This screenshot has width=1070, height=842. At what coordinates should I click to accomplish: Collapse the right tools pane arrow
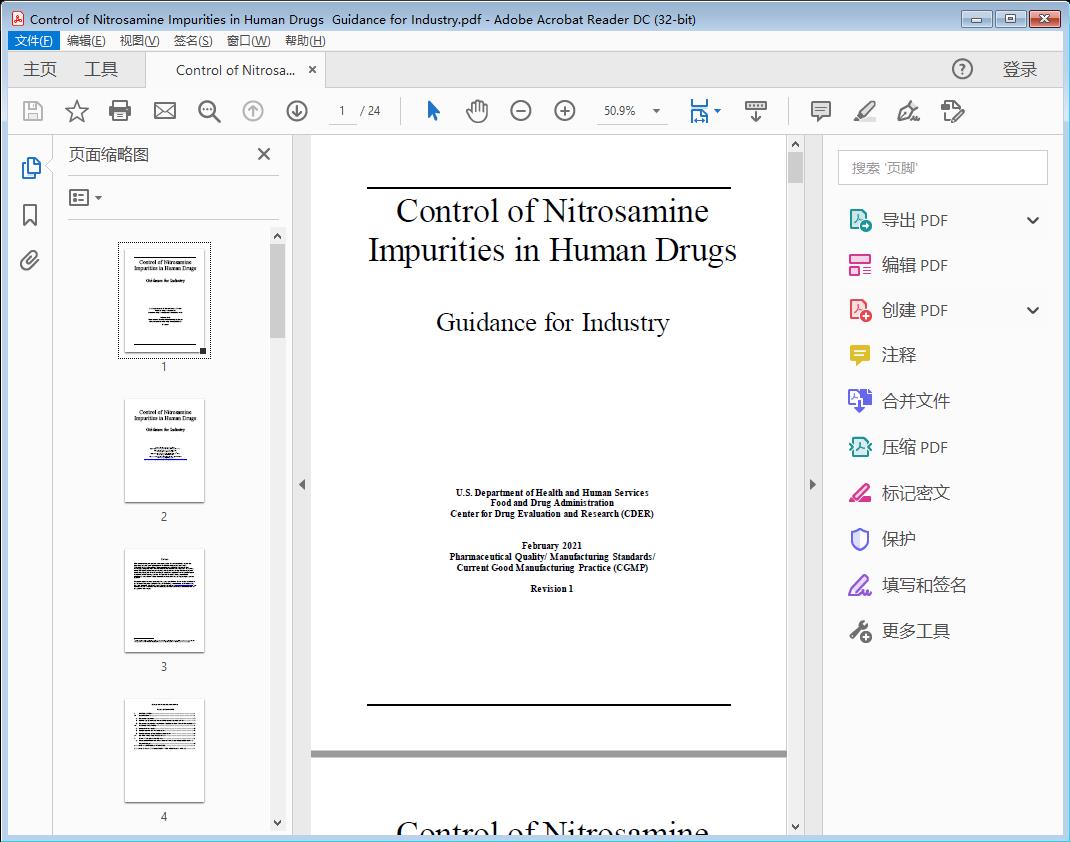tap(812, 484)
